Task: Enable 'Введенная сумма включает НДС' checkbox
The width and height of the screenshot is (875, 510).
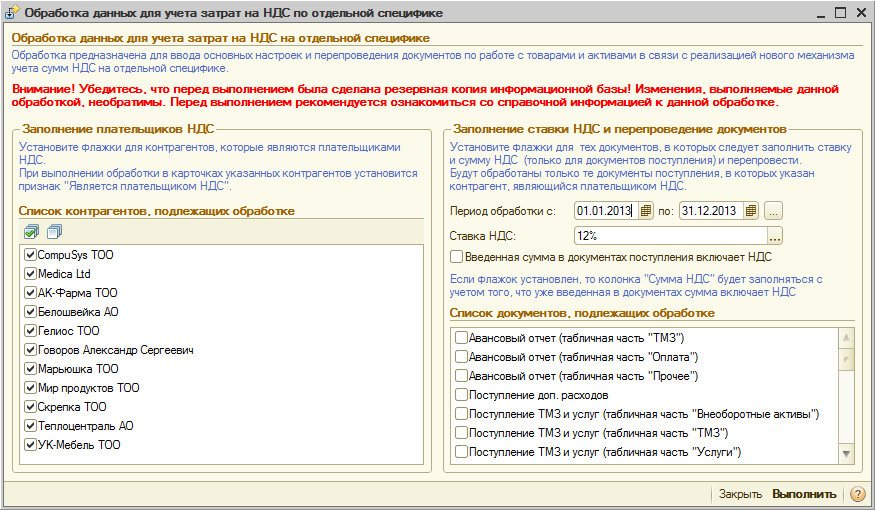Action: (x=456, y=257)
